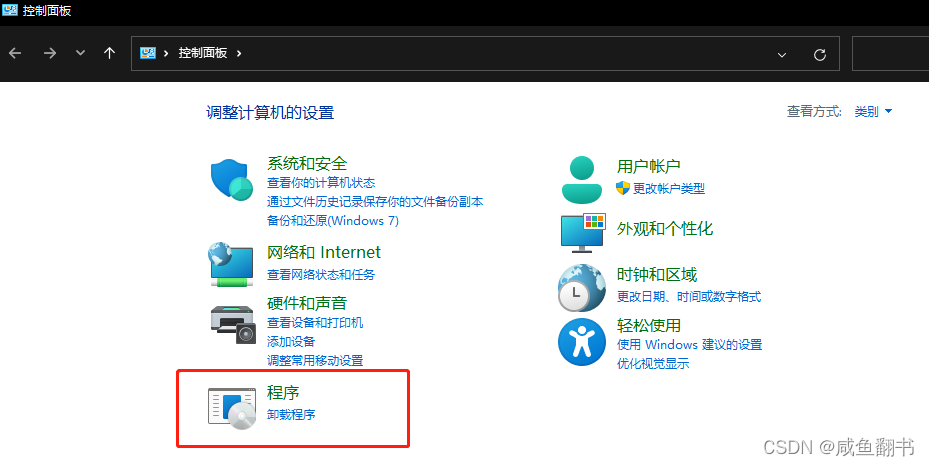Open 调整常用移动设置 link

click(315, 361)
